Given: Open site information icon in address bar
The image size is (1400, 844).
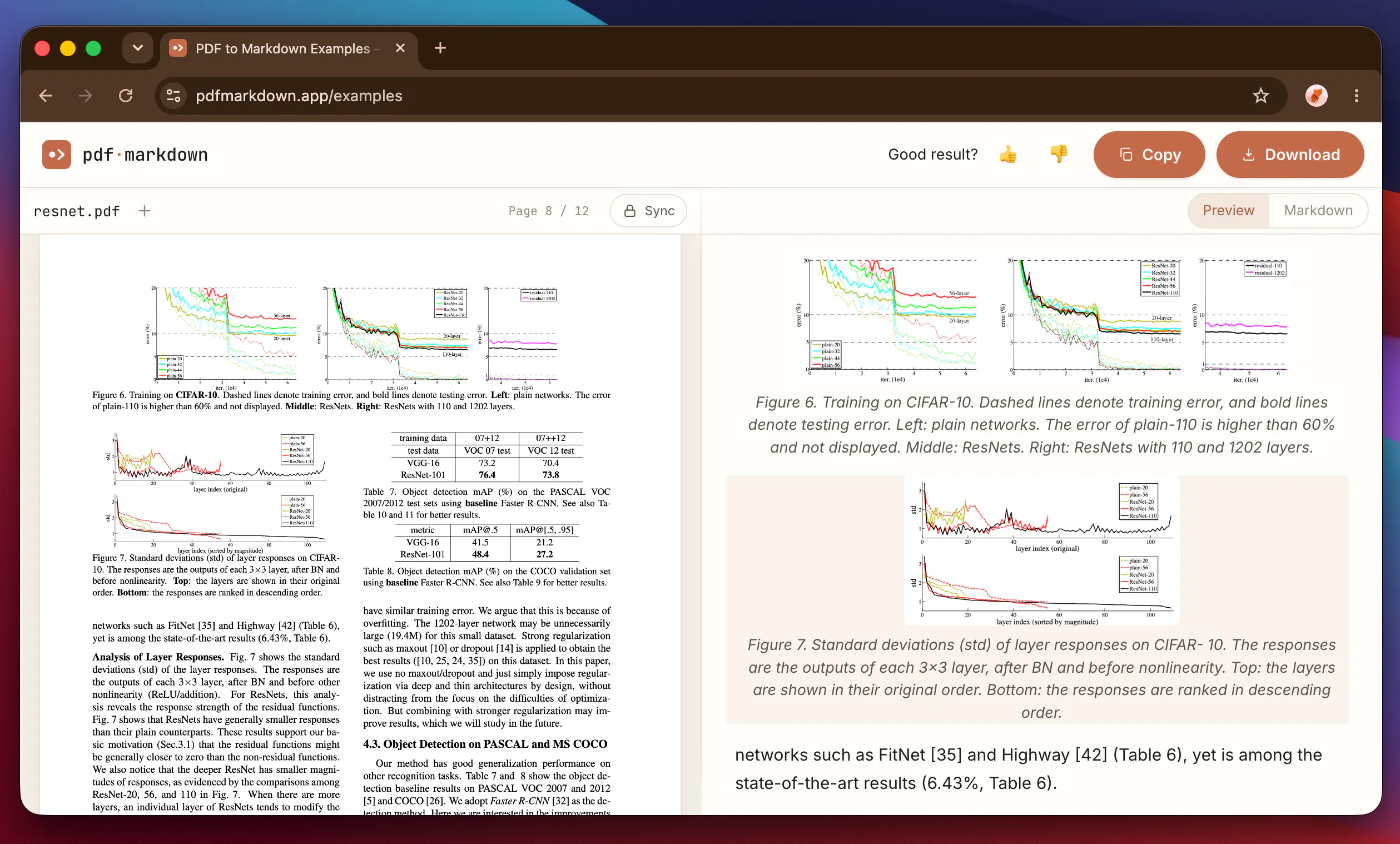Looking at the screenshot, I should (173, 96).
